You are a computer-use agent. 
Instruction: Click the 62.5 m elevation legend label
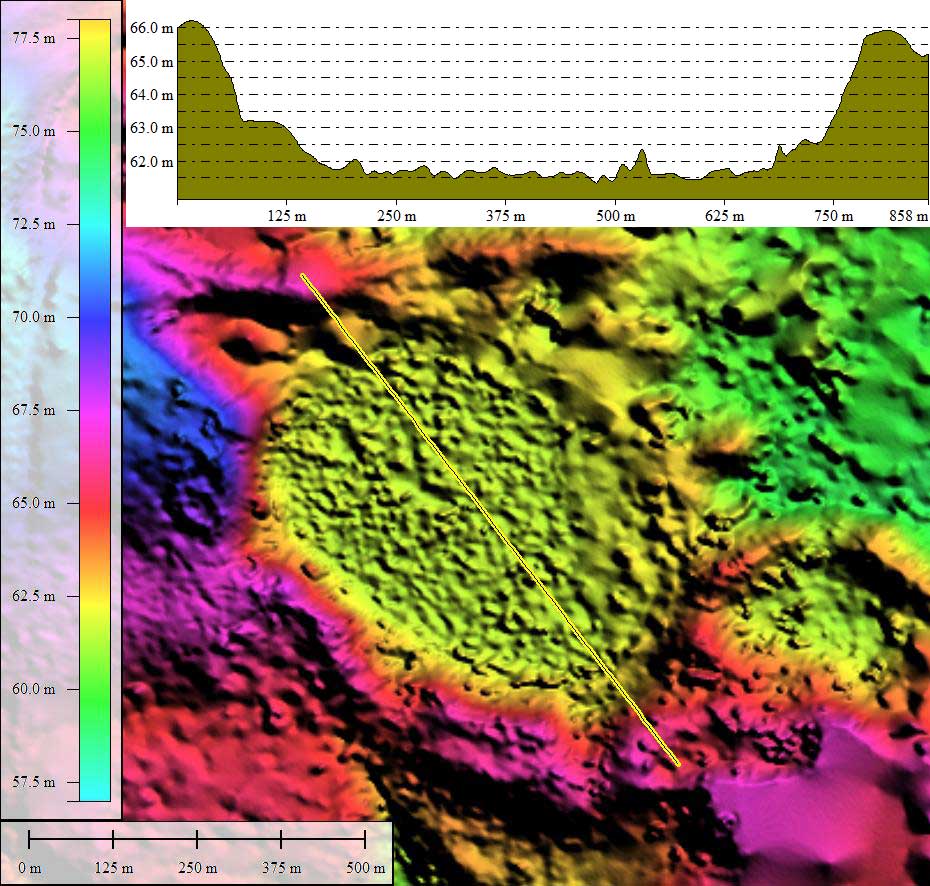click(x=34, y=596)
